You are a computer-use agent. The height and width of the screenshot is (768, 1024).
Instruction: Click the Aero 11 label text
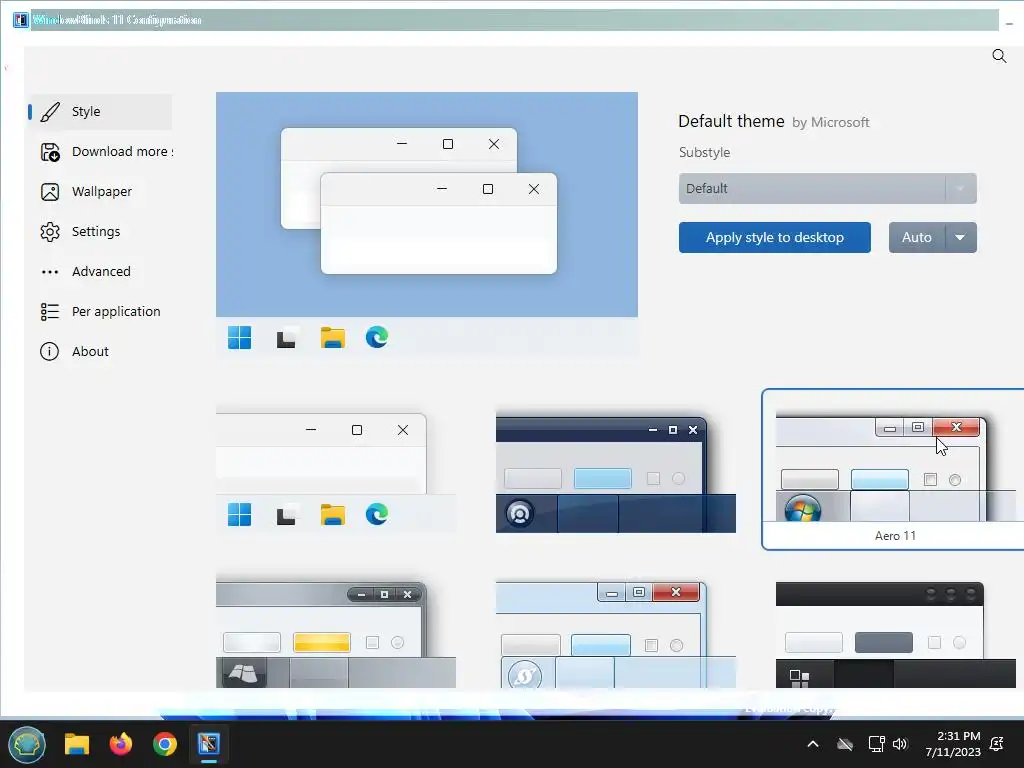click(x=895, y=536)
